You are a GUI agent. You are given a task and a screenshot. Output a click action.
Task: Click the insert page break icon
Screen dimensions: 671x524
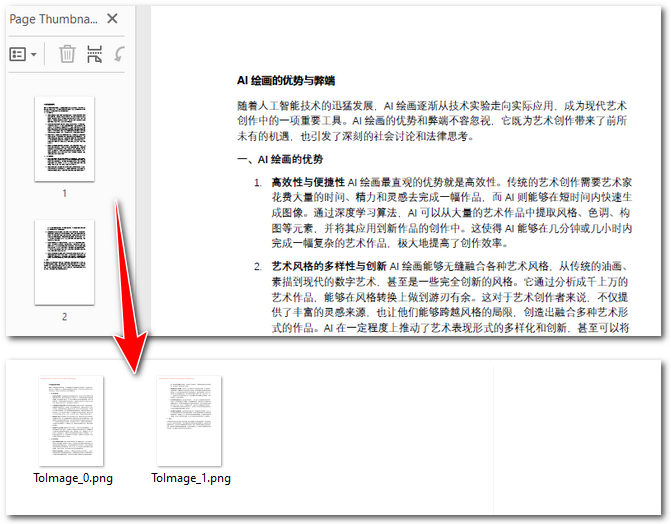[94, 54]
